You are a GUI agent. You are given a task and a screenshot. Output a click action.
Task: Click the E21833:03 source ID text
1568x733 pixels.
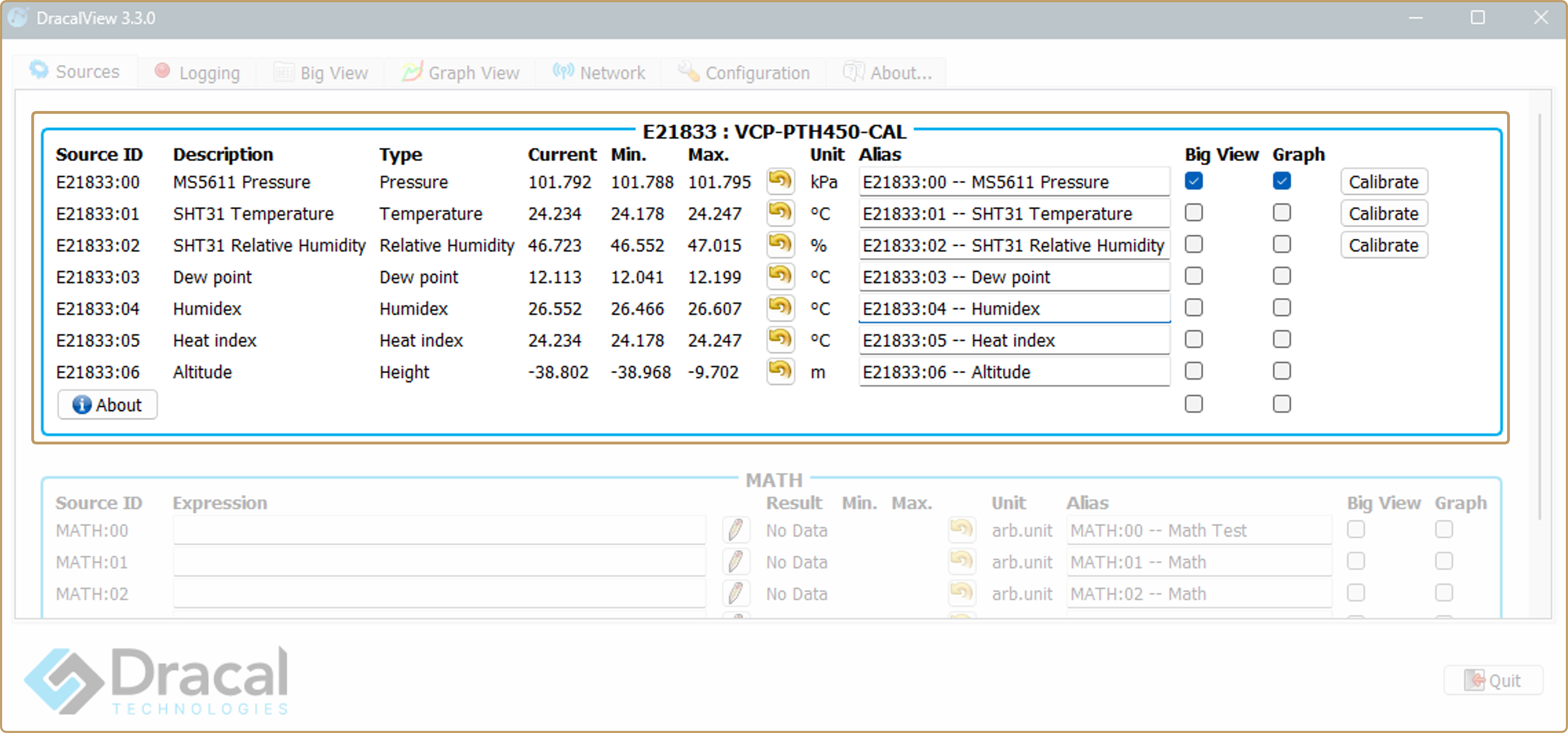[97, 277]
